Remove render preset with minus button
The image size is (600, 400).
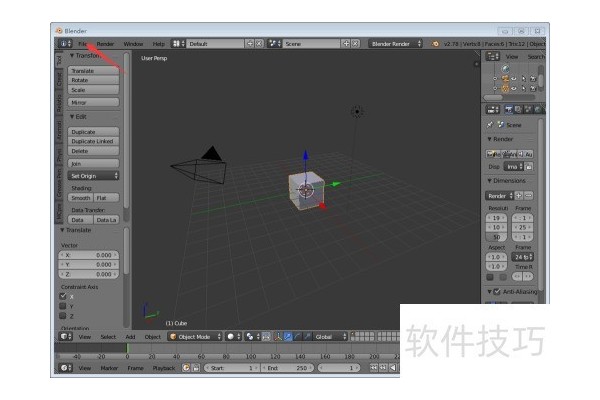coord(528,196)
